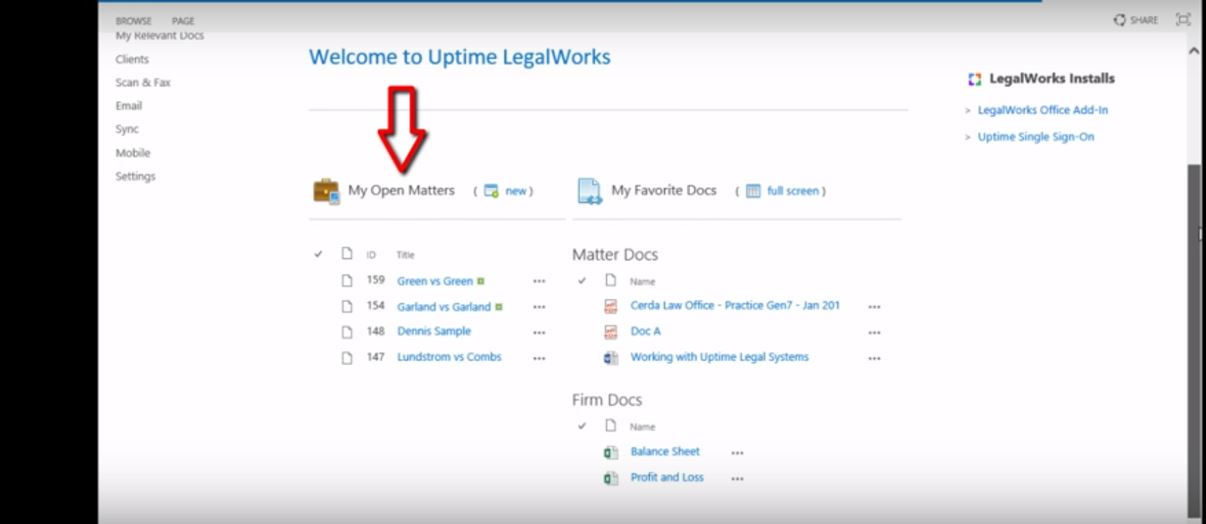Open the LegalWorks Office Add-In link
The height and width of the screenshot is (524, 1206).
[x=1043, y=110]
